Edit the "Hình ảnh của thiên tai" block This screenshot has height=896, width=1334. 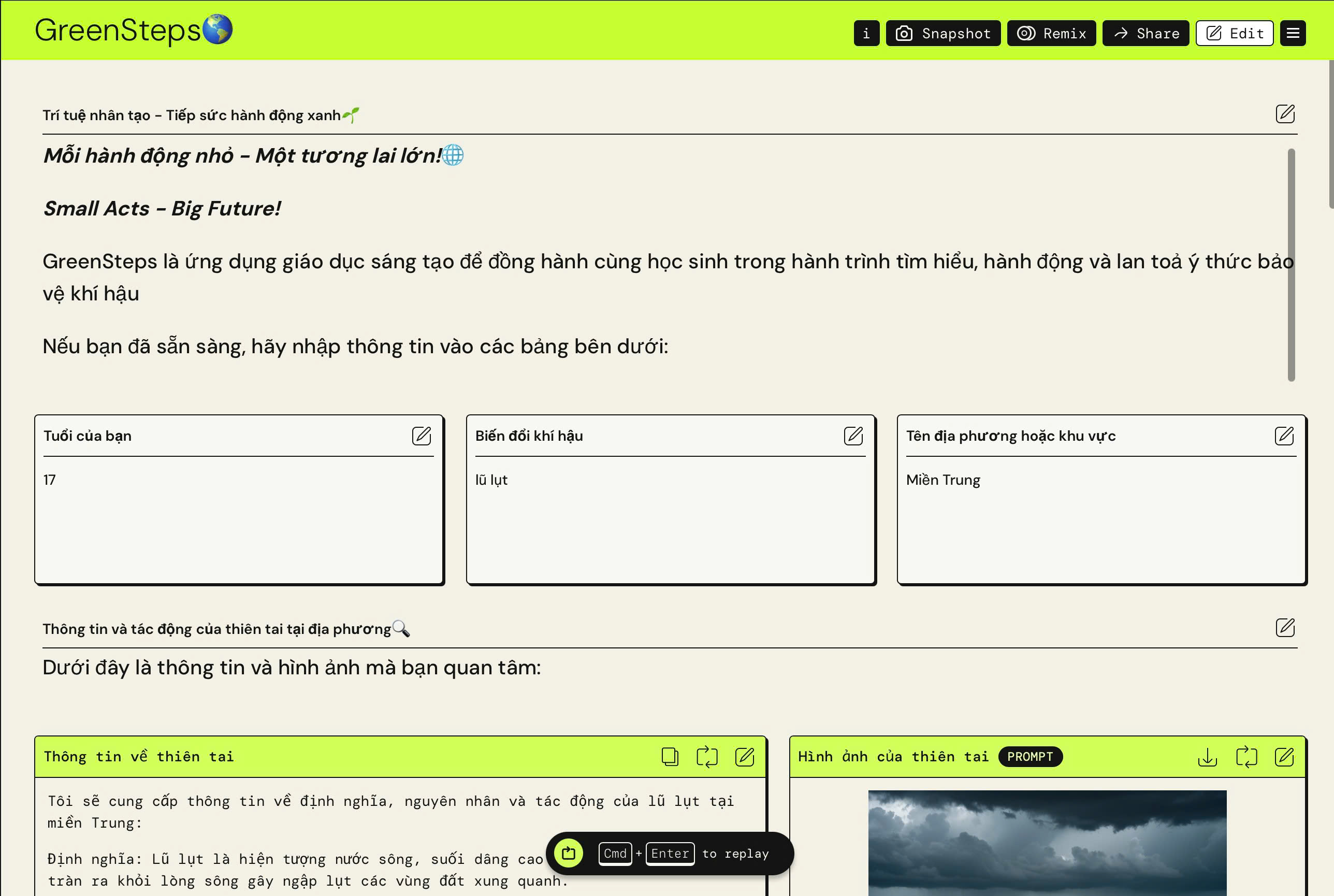1284,757
